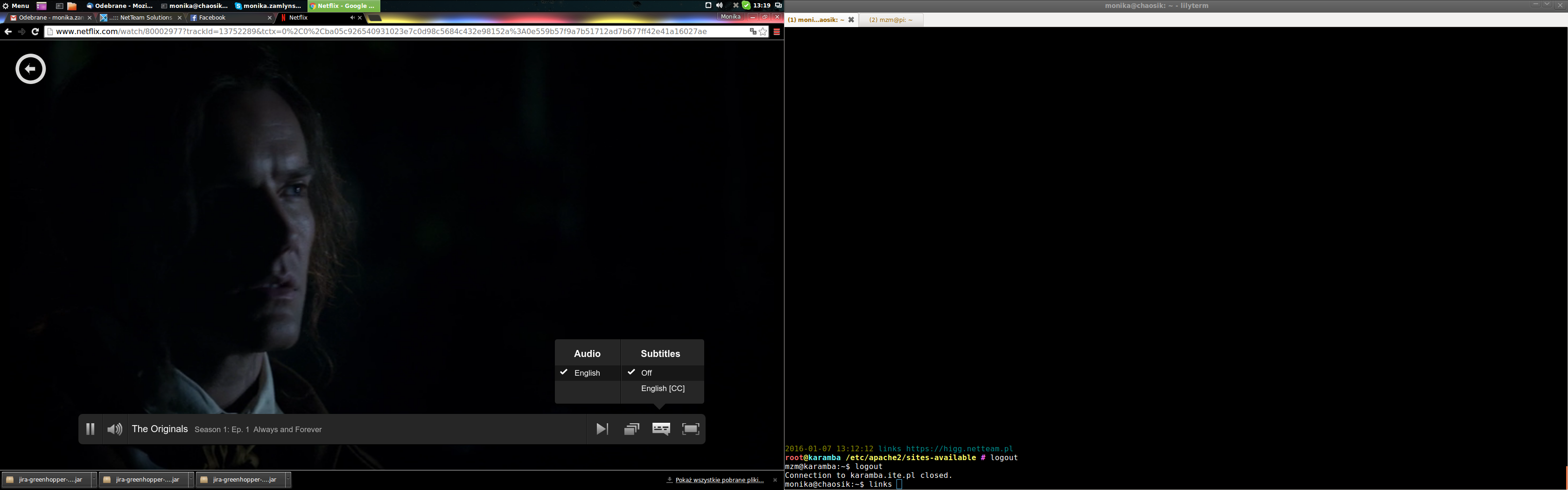Click the 13:19 clock
This screenshot has height=490, width=1568.
tap(762, 6)
